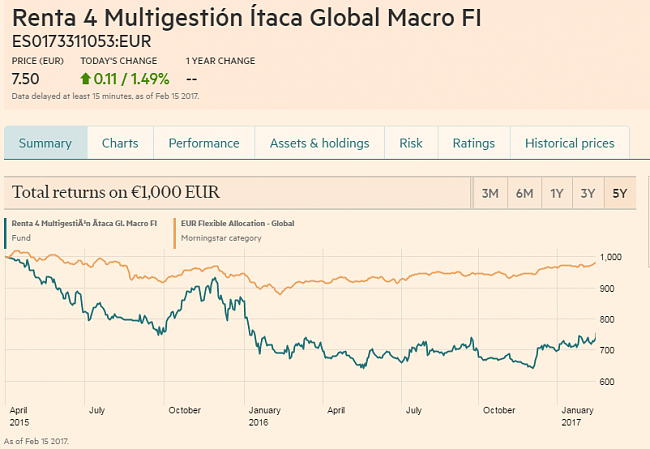Click the data delayed notice text
Screen dimensions: 650x449
pos(105,96)
